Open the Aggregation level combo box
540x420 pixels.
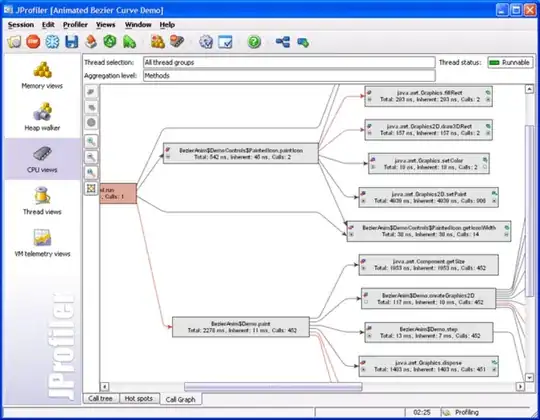click(289, 75)
